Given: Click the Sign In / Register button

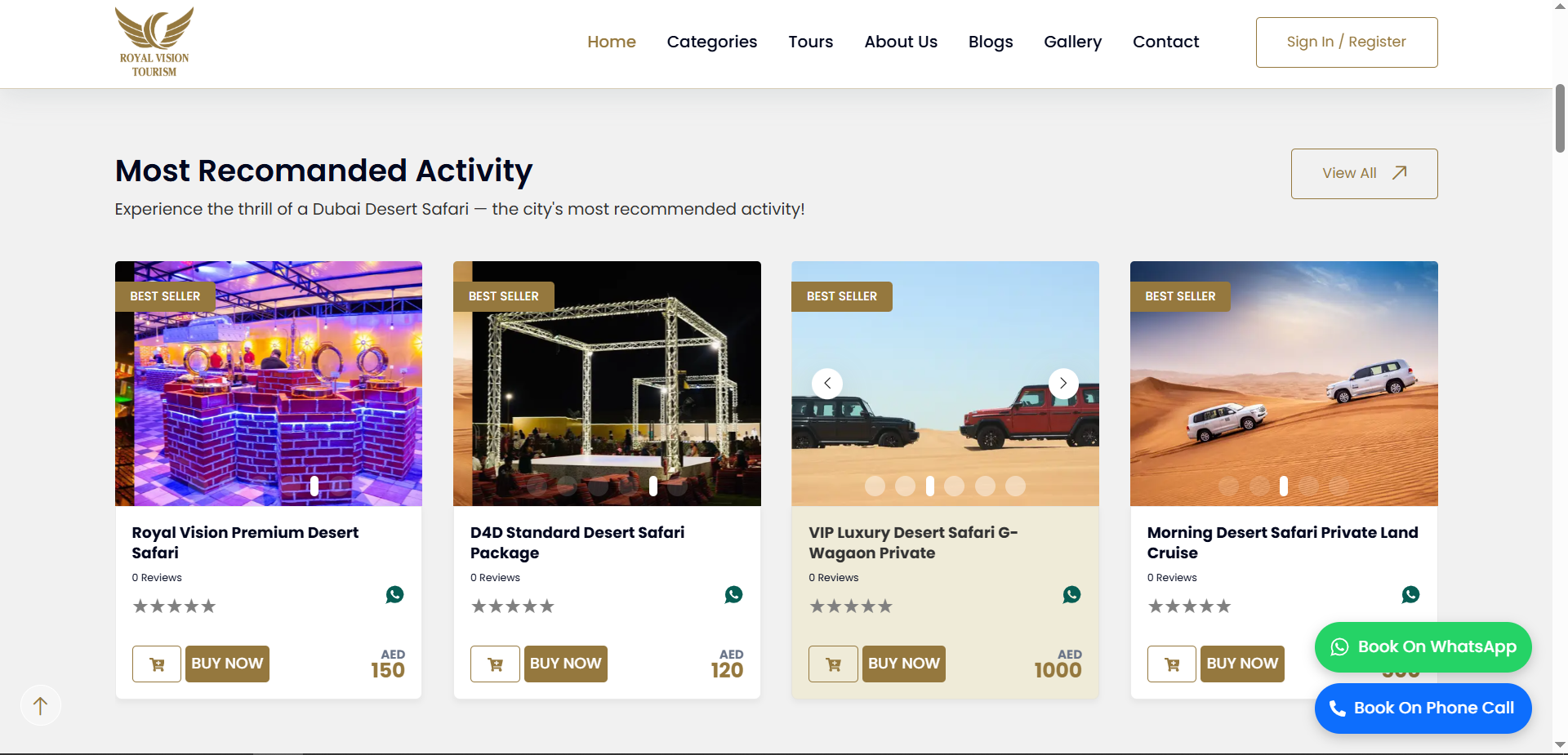Looking at the screenshot, I should coord(1346,42).
